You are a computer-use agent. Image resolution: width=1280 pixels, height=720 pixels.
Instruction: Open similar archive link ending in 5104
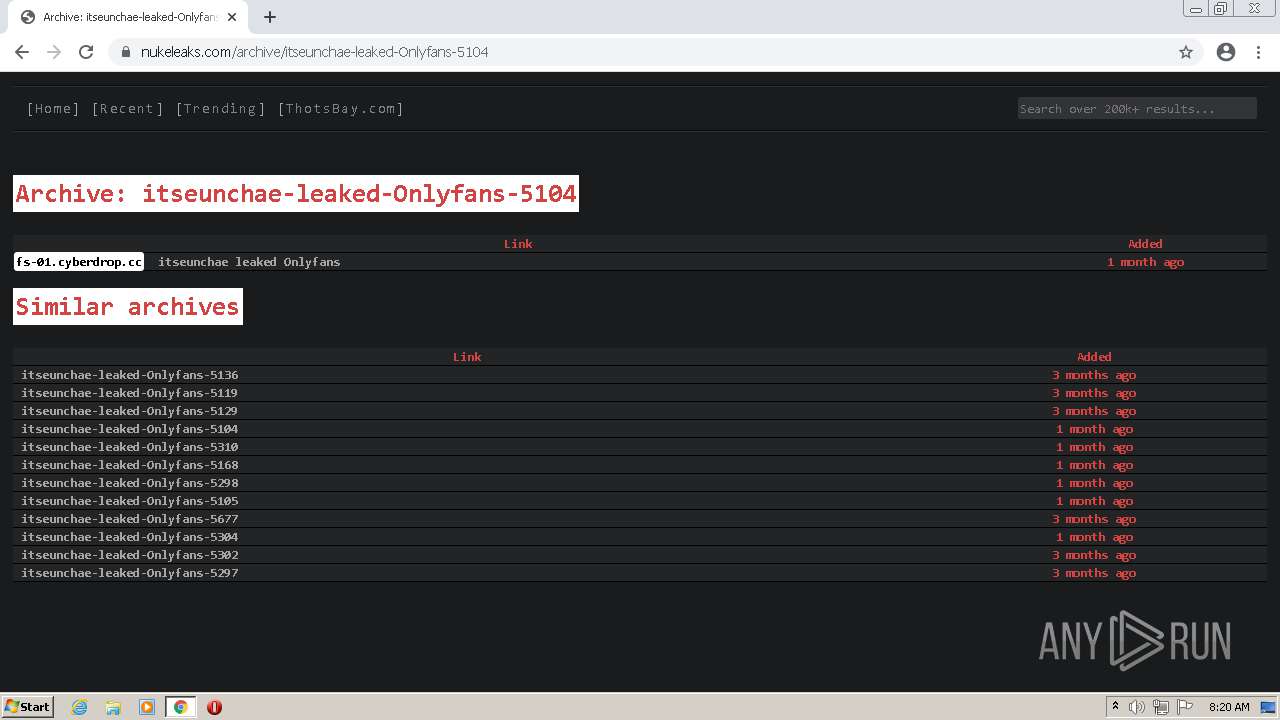[x=130, y=429]
